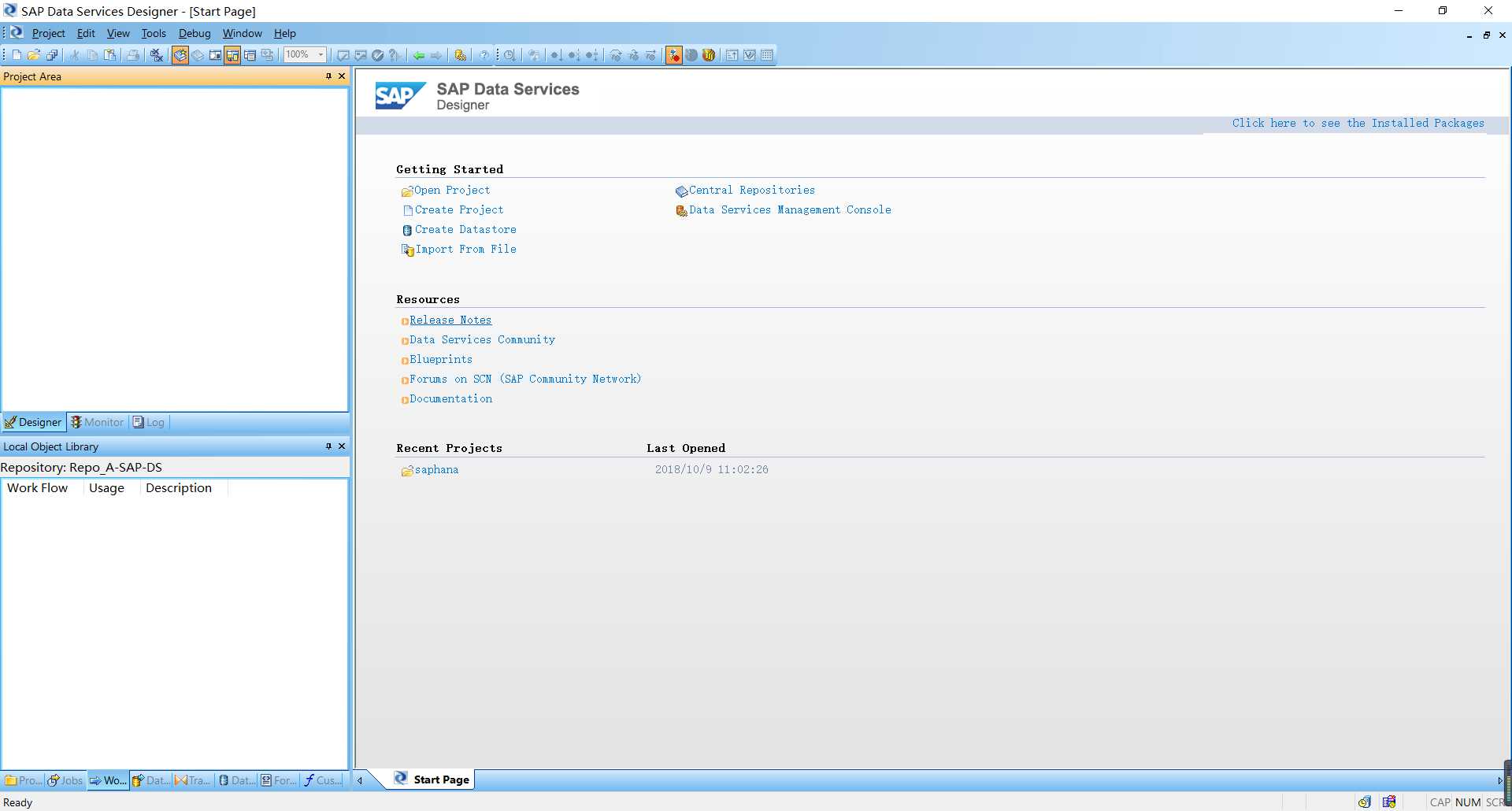This screenshot has height=811, width=1512.
Task: Click the grey Forward arrow icon
Action: pyautogui.click(x=436, y=55)
